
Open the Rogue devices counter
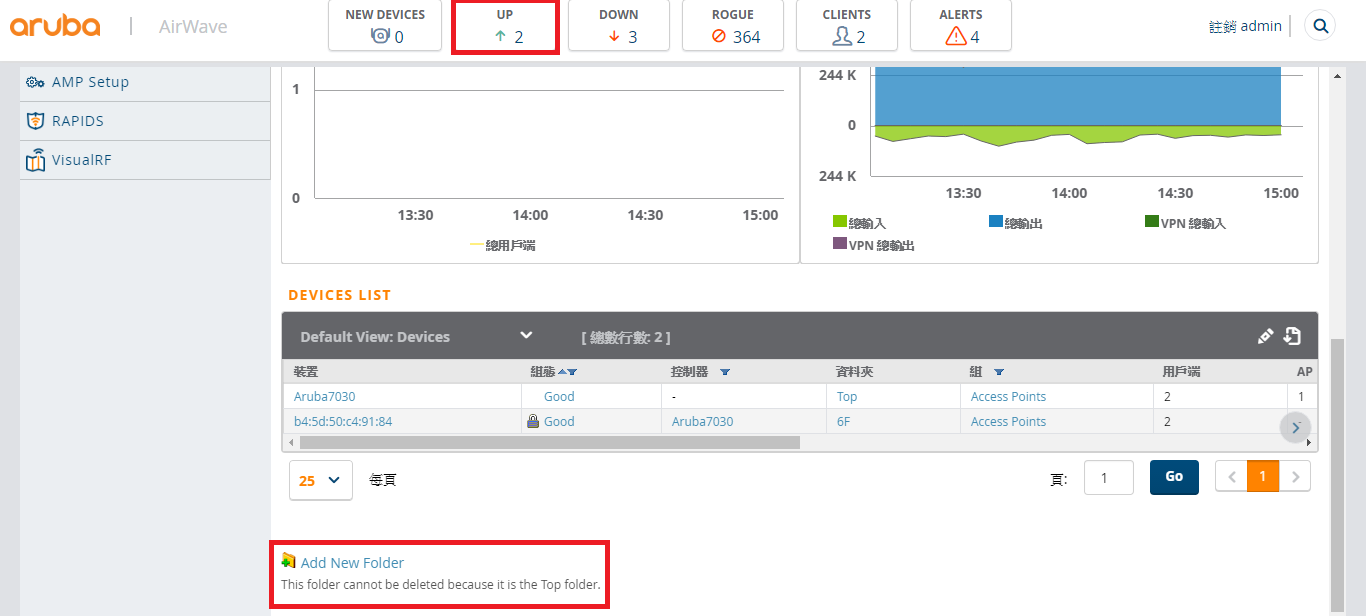(x=733, y=26)
